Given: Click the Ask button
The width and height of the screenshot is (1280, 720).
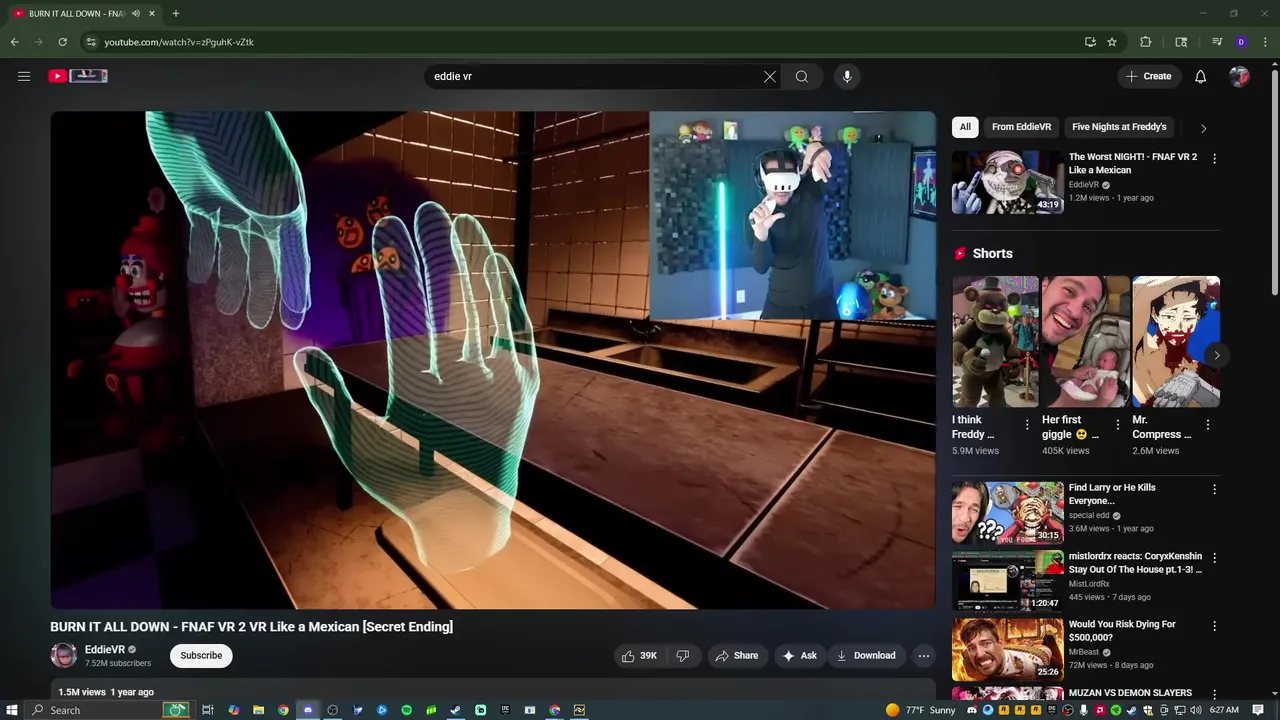Looking at the screenshot, I should pyautogui.click(x=800, y=656).
